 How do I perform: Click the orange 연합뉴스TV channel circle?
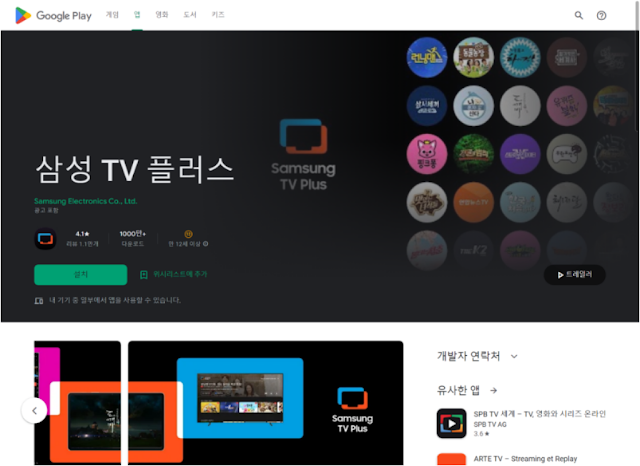(473, 202)
